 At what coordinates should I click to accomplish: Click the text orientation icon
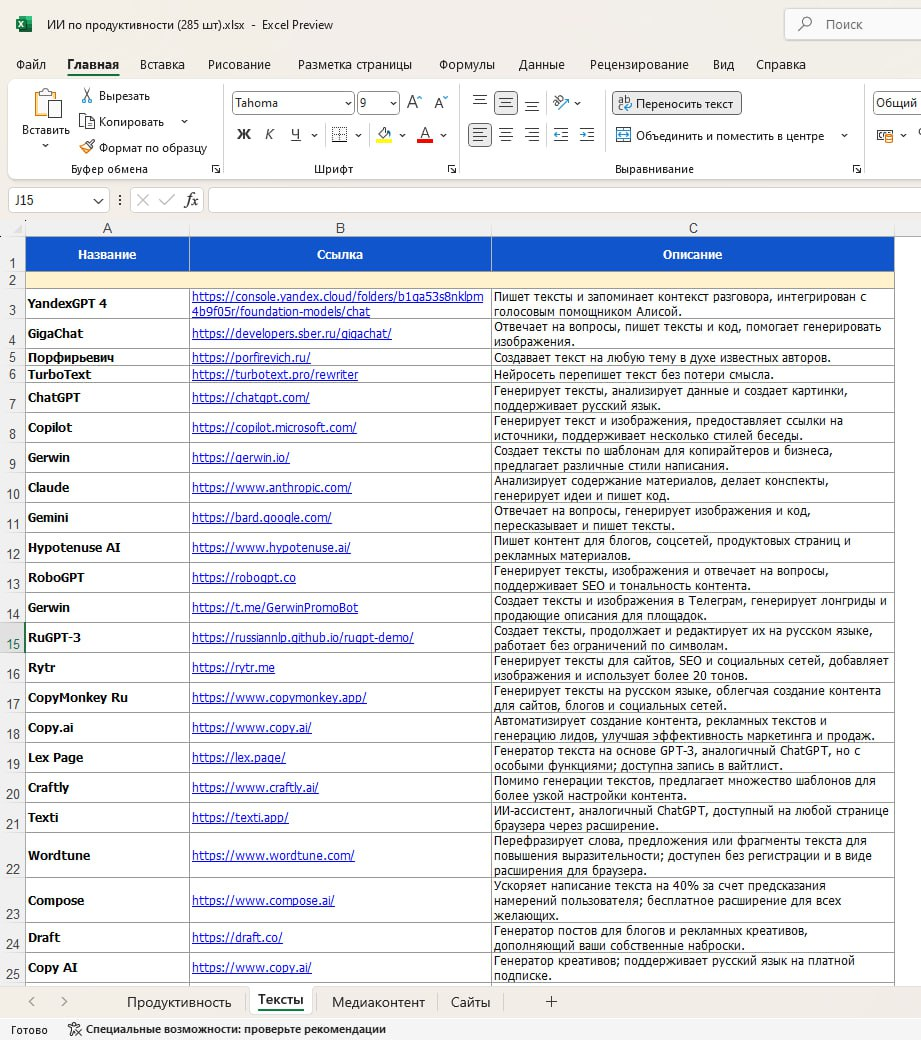point(561,102)
